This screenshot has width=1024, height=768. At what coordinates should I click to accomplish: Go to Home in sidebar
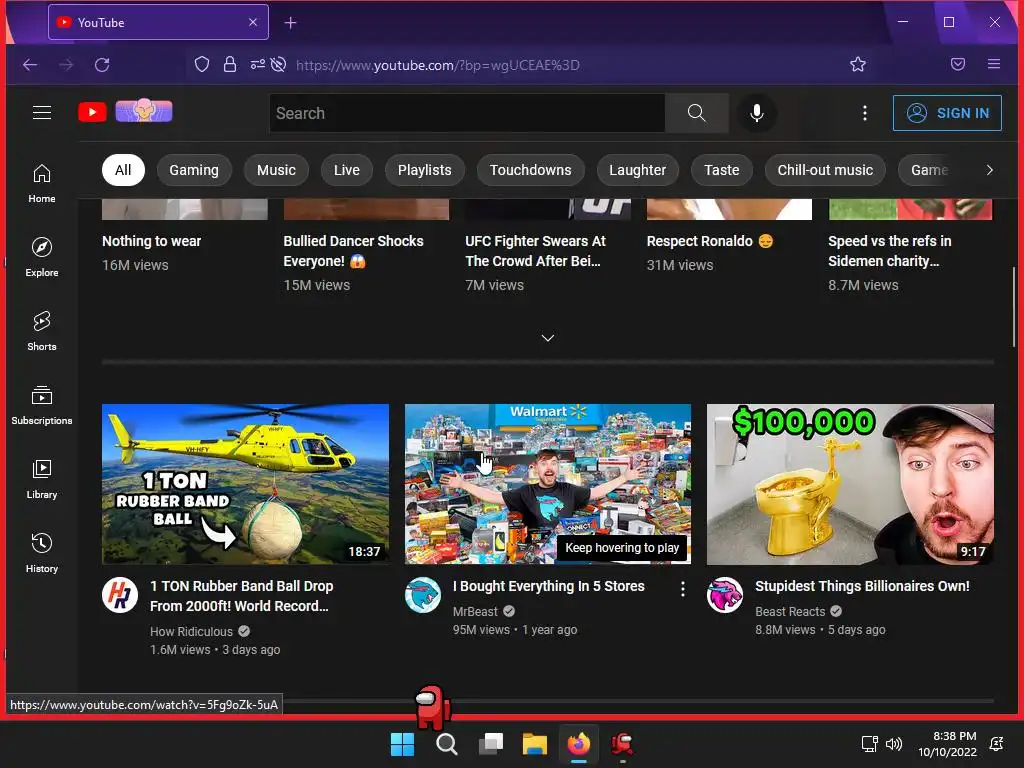pyautogui.click(x=42, y=184)
